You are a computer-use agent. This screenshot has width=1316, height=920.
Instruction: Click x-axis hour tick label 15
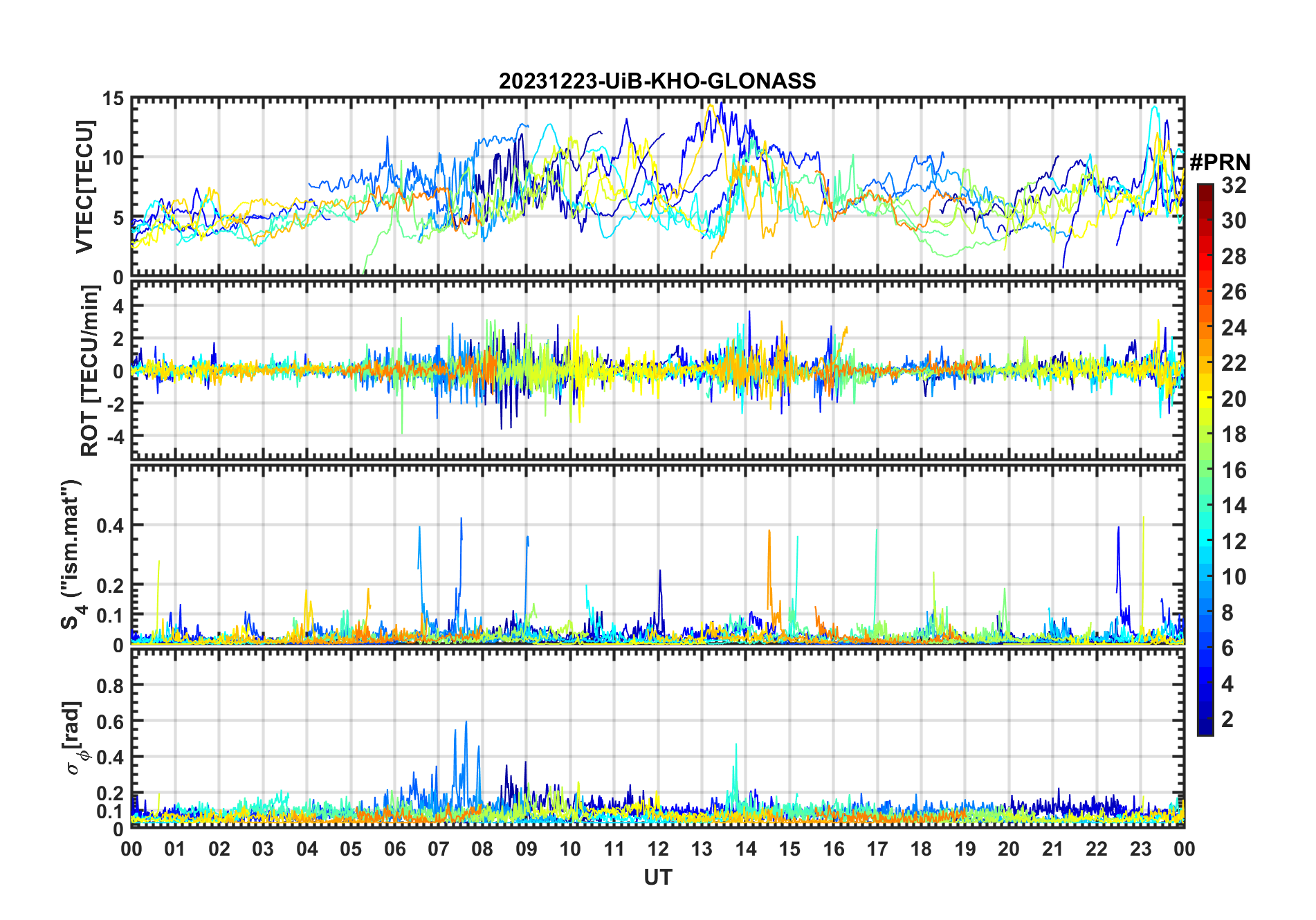789,849
